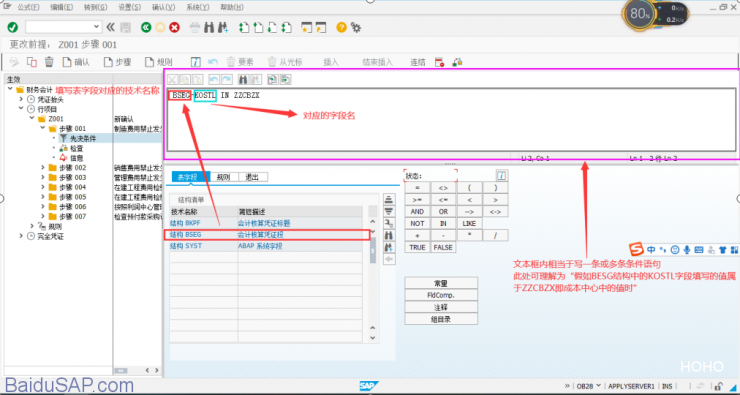Expand the 步骤 002 folder

coord(42,168)
